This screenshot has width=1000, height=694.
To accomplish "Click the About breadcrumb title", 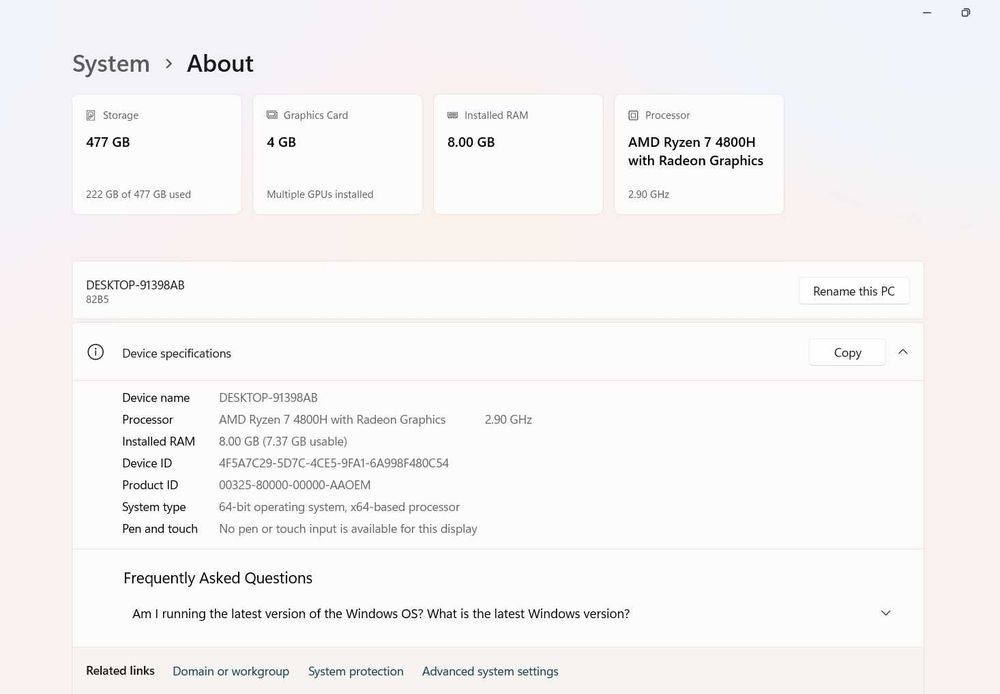I will (x=220, y=64).
